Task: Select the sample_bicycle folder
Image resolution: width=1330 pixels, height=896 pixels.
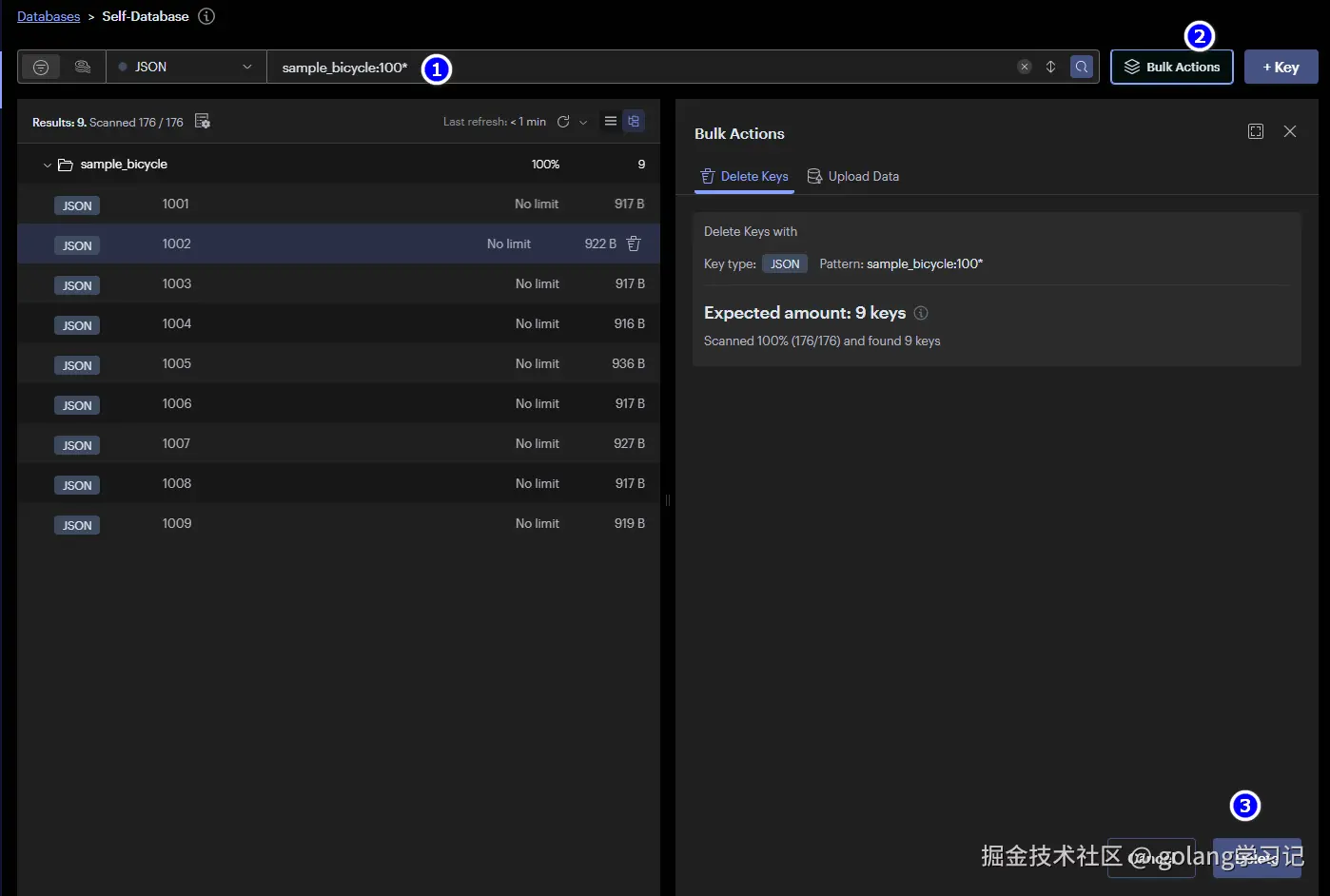Action: [339, 165]
